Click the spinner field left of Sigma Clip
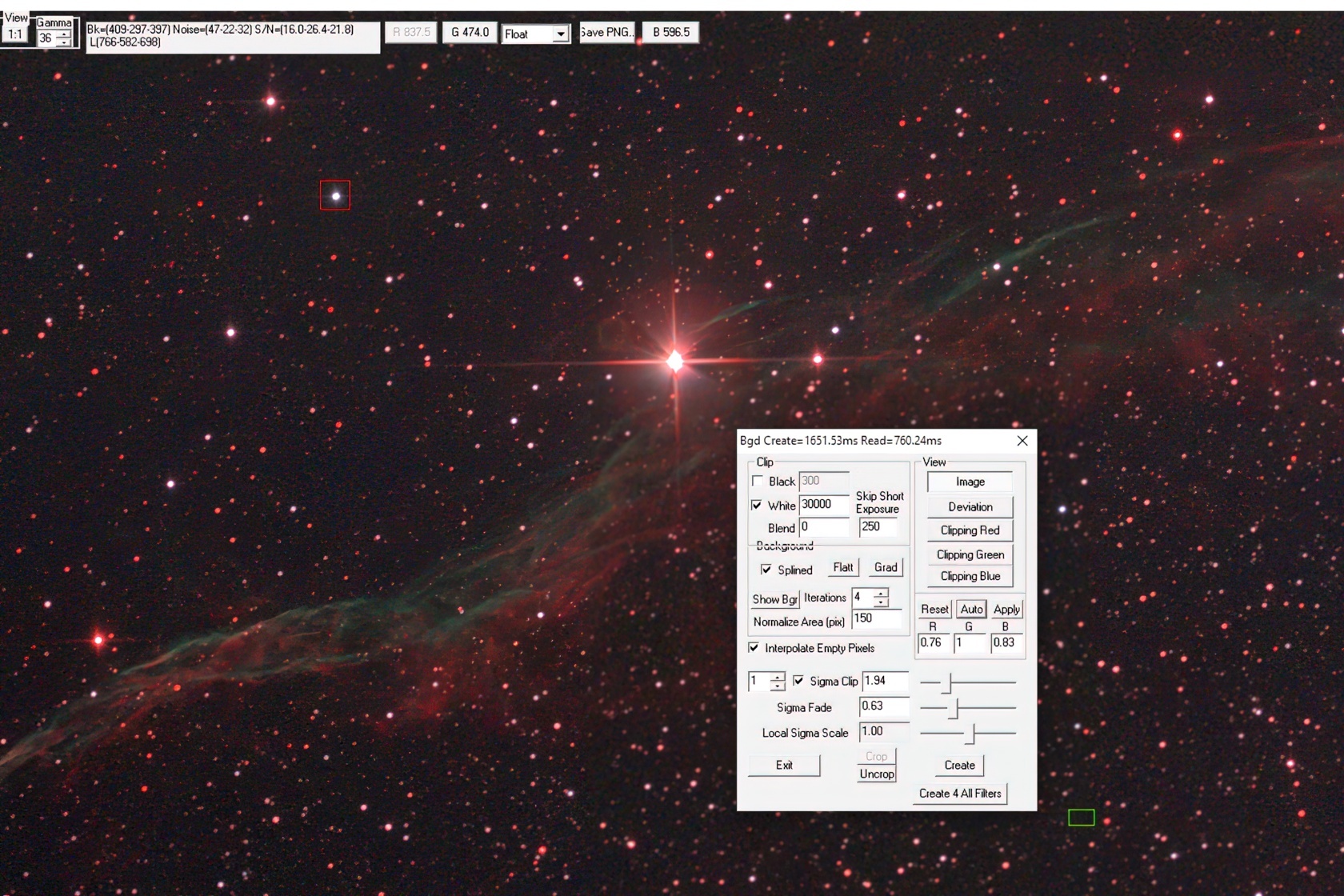The height and width of the screenshot is (896, 1344). pyautogui.click(x=758, y=681)
